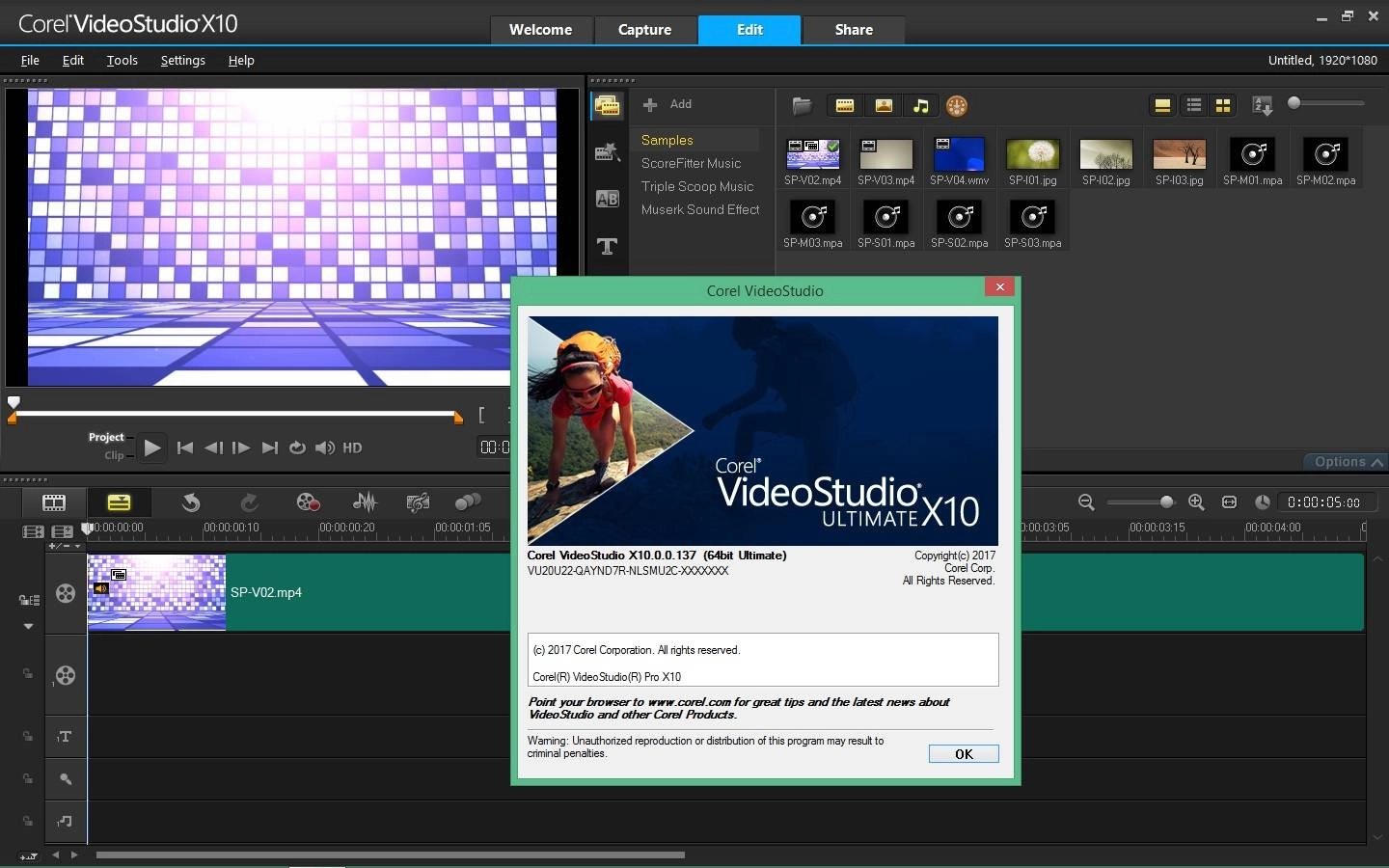
Task: Zoom in the timeline
Action: point(1196,502)
